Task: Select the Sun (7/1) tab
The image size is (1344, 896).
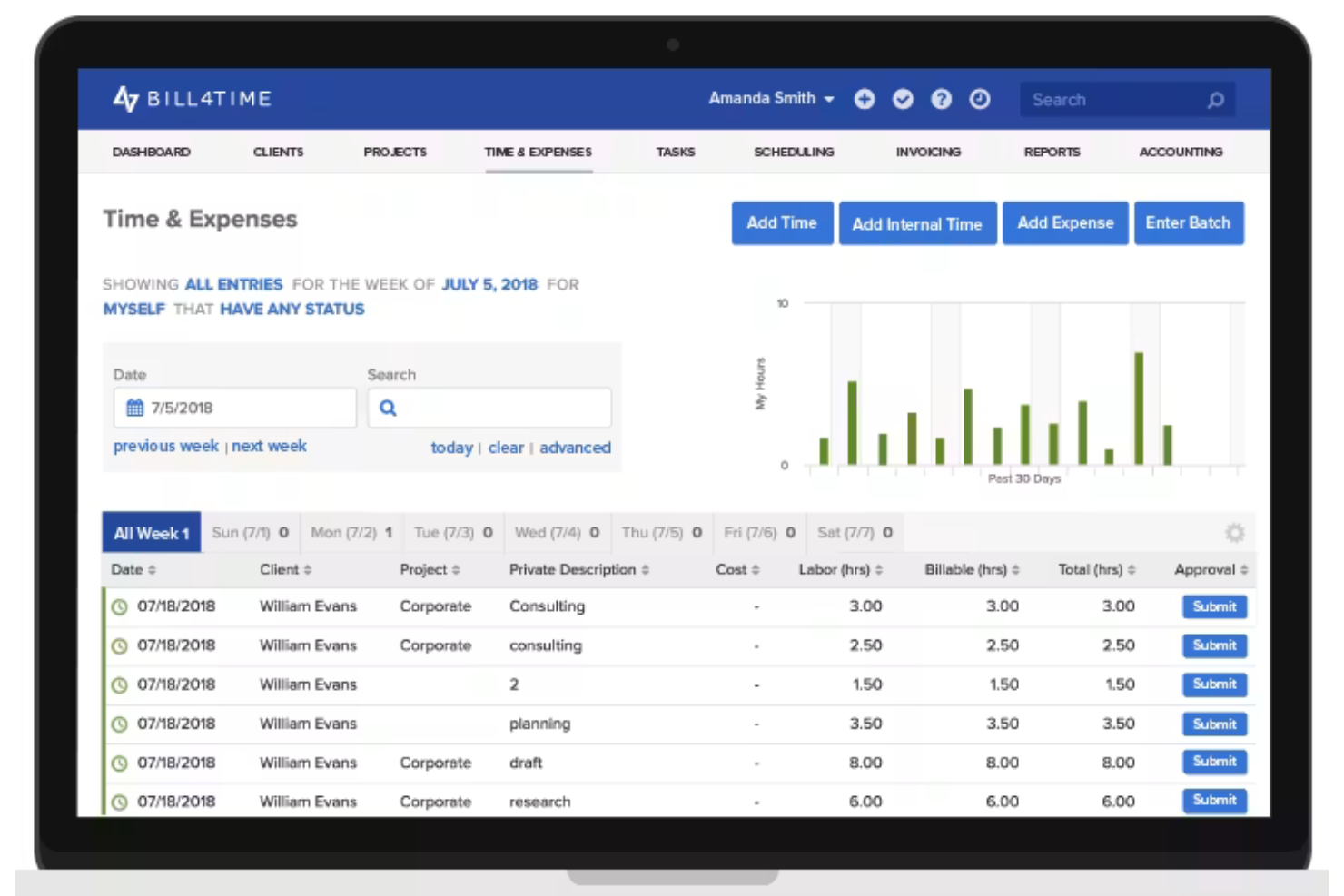Action: (x=250, y=533)
